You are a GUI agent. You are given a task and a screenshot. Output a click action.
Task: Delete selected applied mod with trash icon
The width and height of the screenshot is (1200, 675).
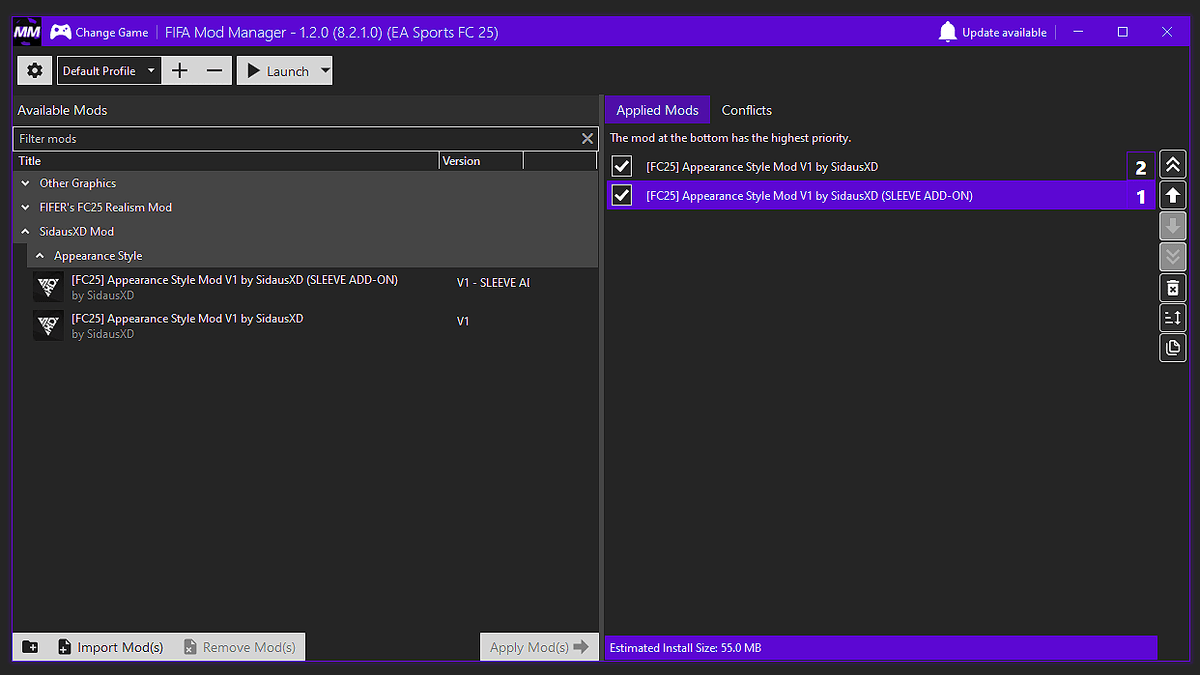(x=1173, y=288)
